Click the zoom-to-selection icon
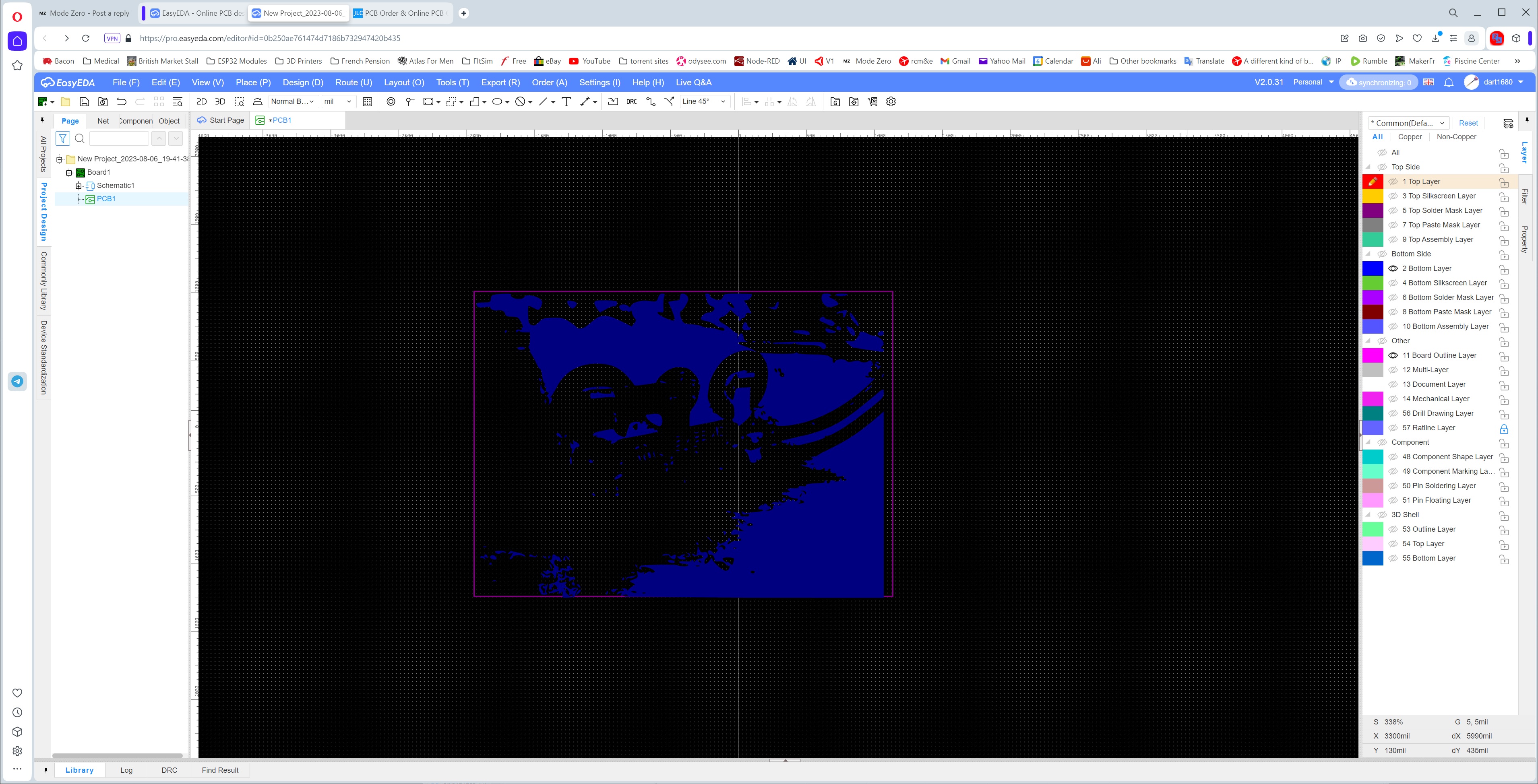 point(240,102)
